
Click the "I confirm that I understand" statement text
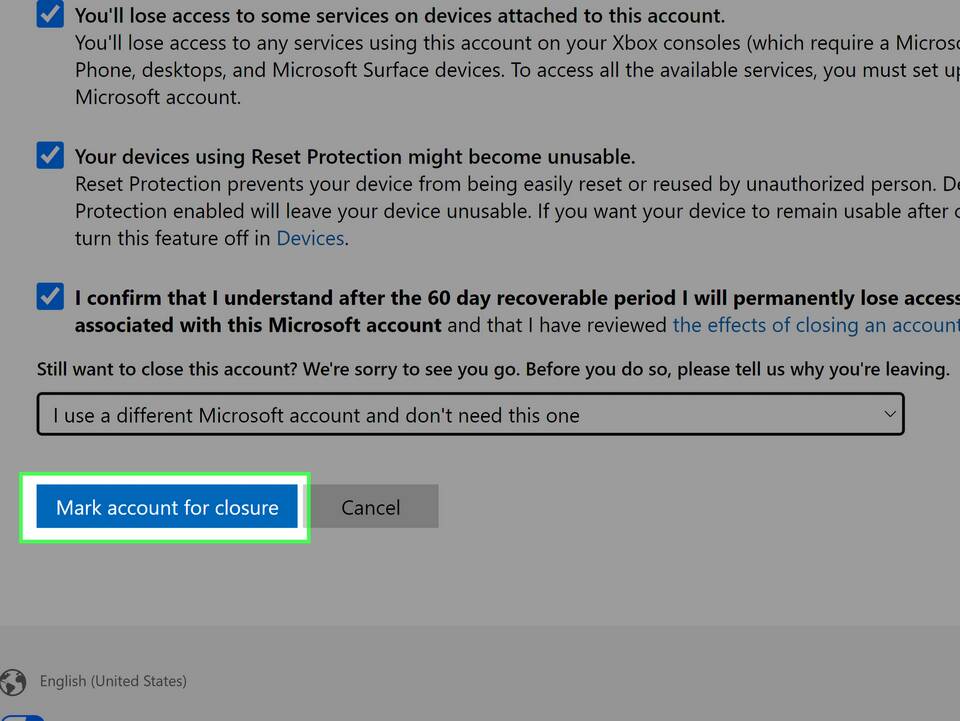pos(500,298)
